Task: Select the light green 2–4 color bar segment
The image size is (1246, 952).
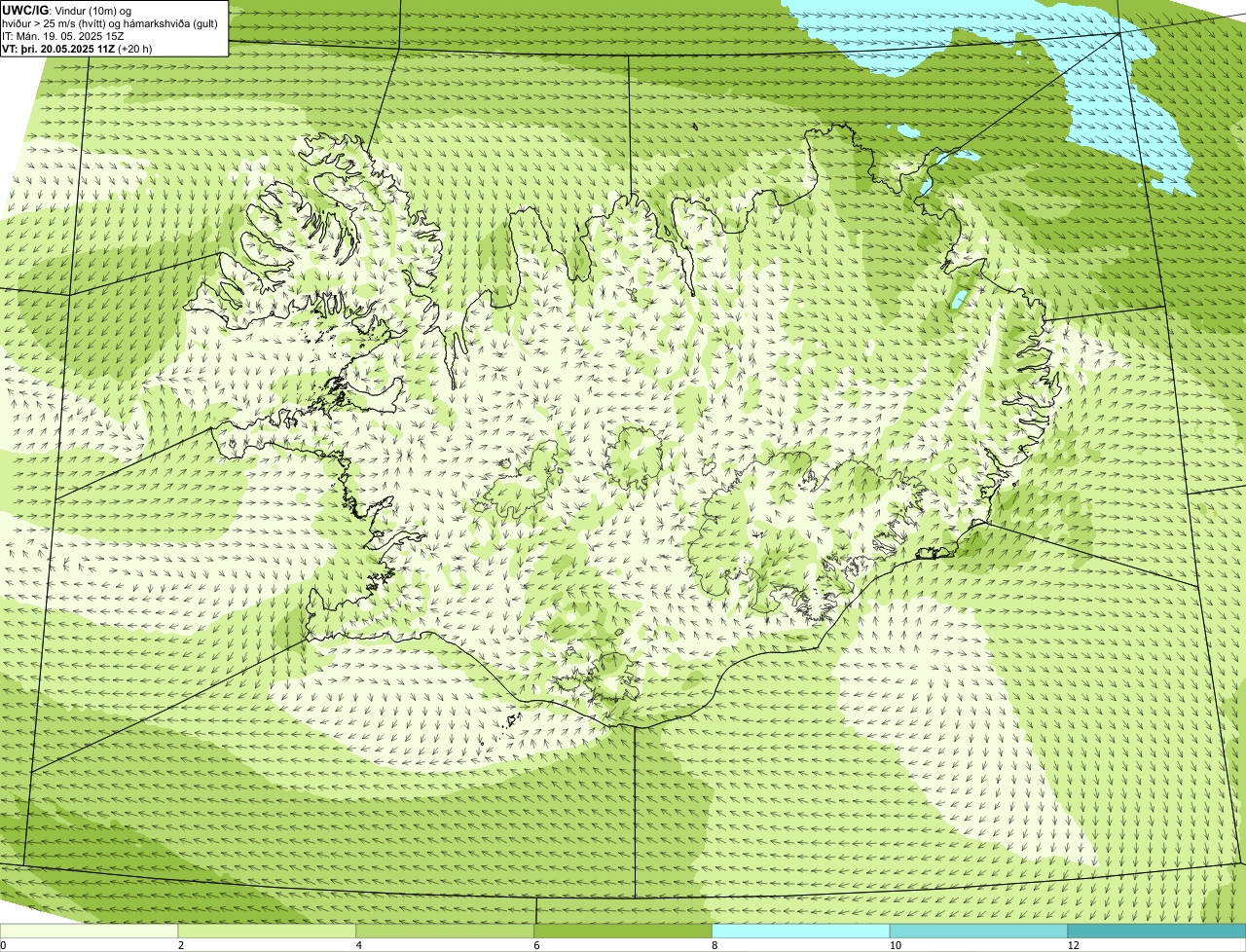Action: point(268,932)
